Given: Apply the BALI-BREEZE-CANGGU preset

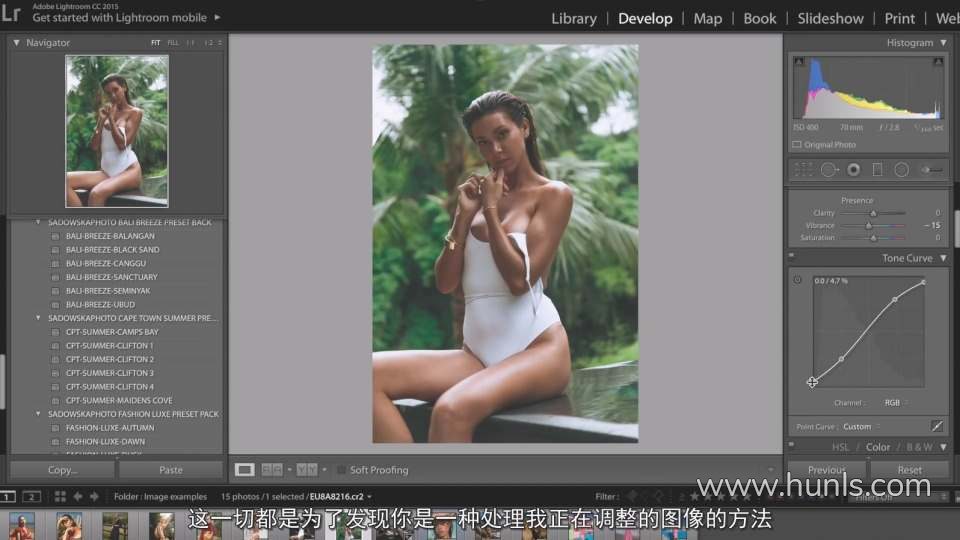Looking at the screenshot, I should 106,263.
